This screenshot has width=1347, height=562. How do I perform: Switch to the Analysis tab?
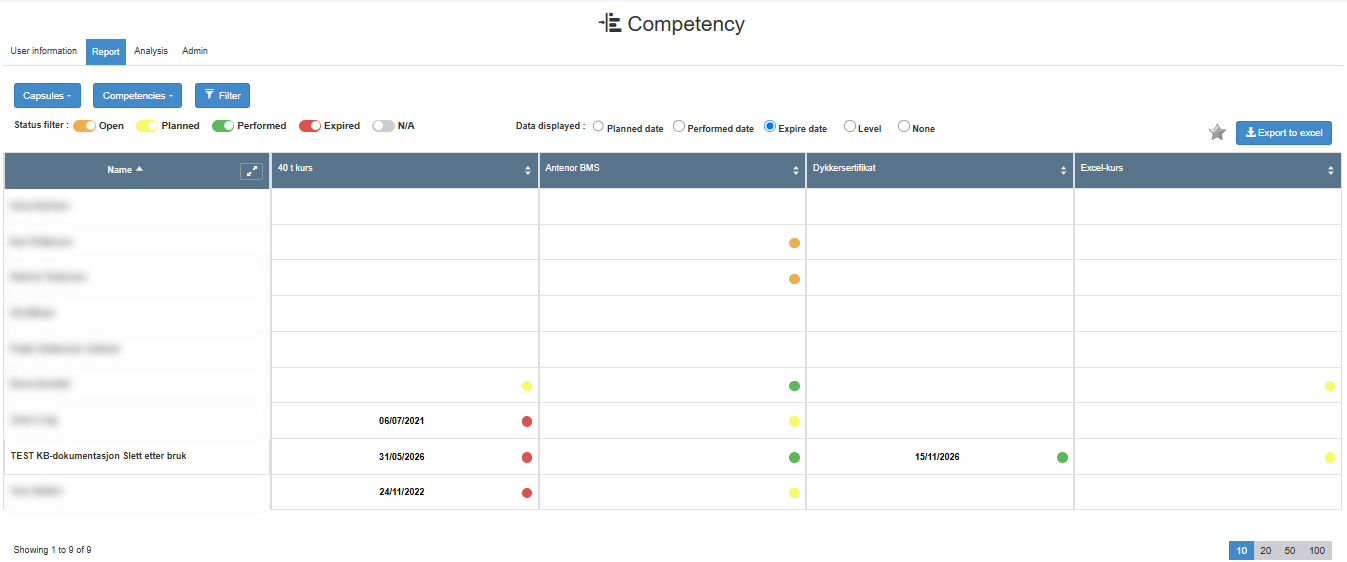click(151, 51)
